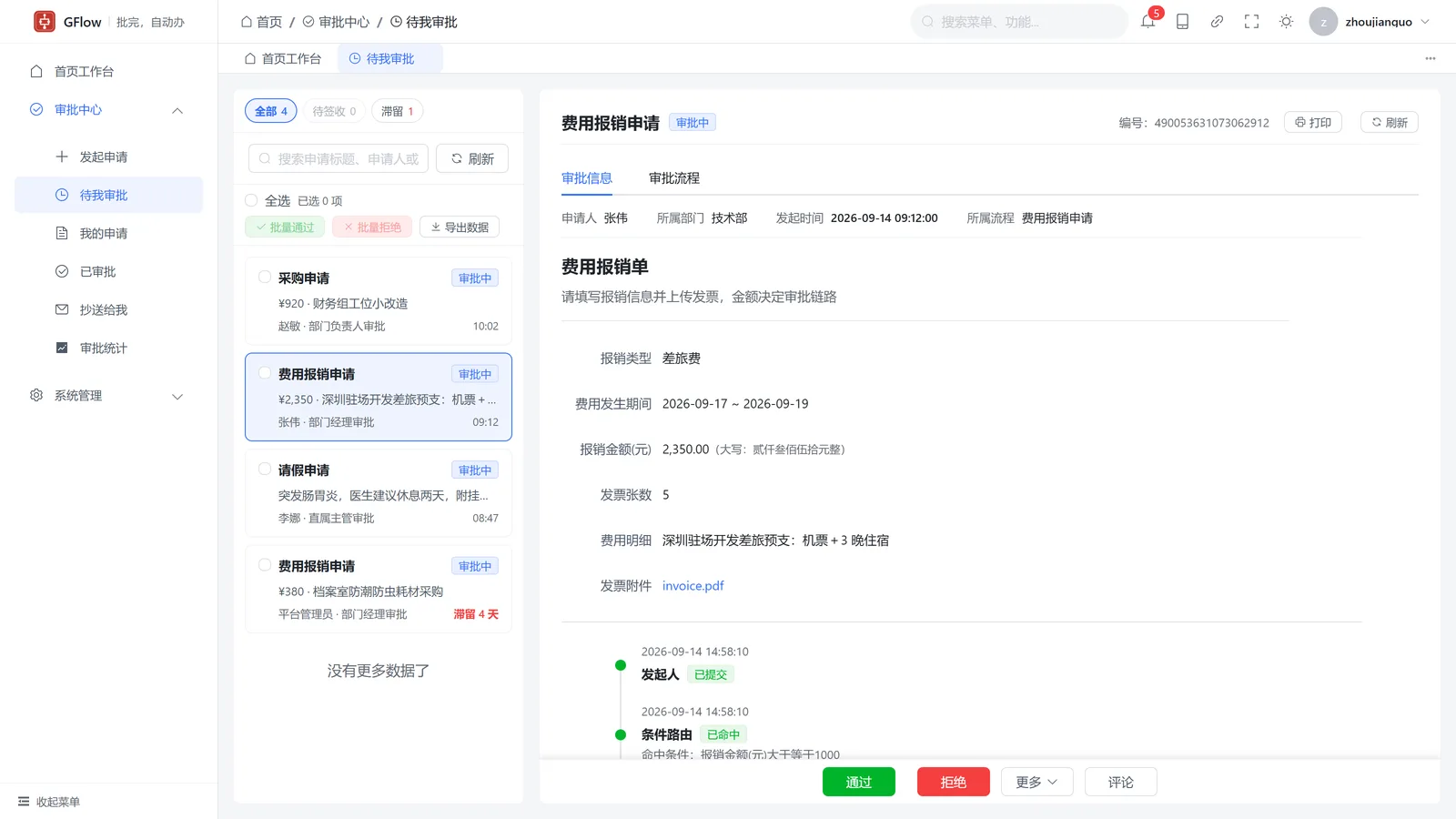Click the 首页 breadcrumb link
Viewport: 1456px width, 819px height.
pyautogui.click(x=261, y=22)
